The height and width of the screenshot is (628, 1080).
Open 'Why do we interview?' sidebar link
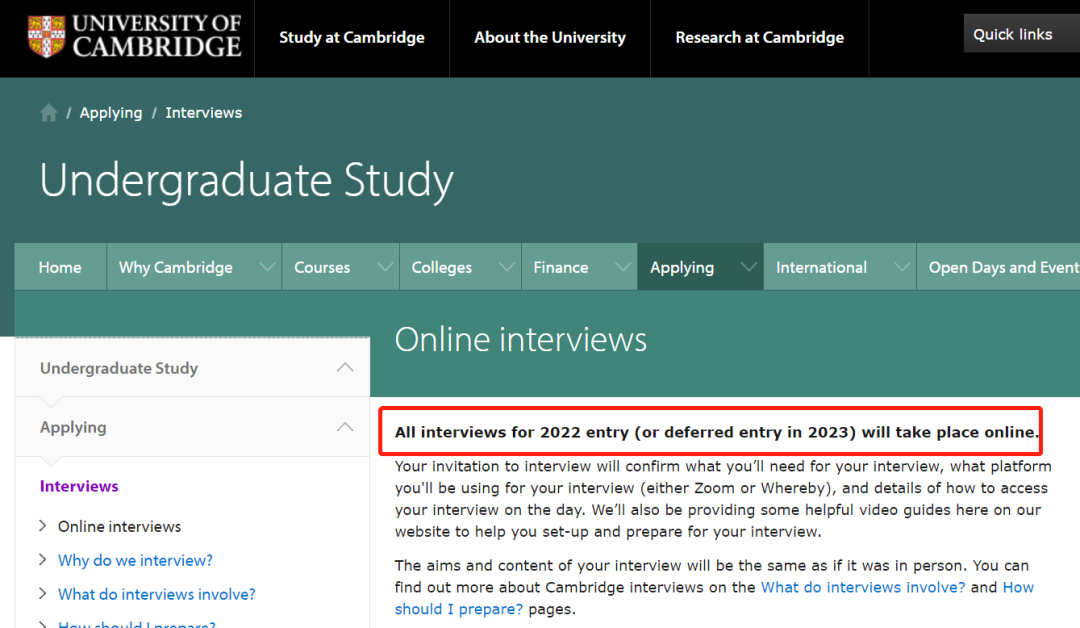pos(135,560)
